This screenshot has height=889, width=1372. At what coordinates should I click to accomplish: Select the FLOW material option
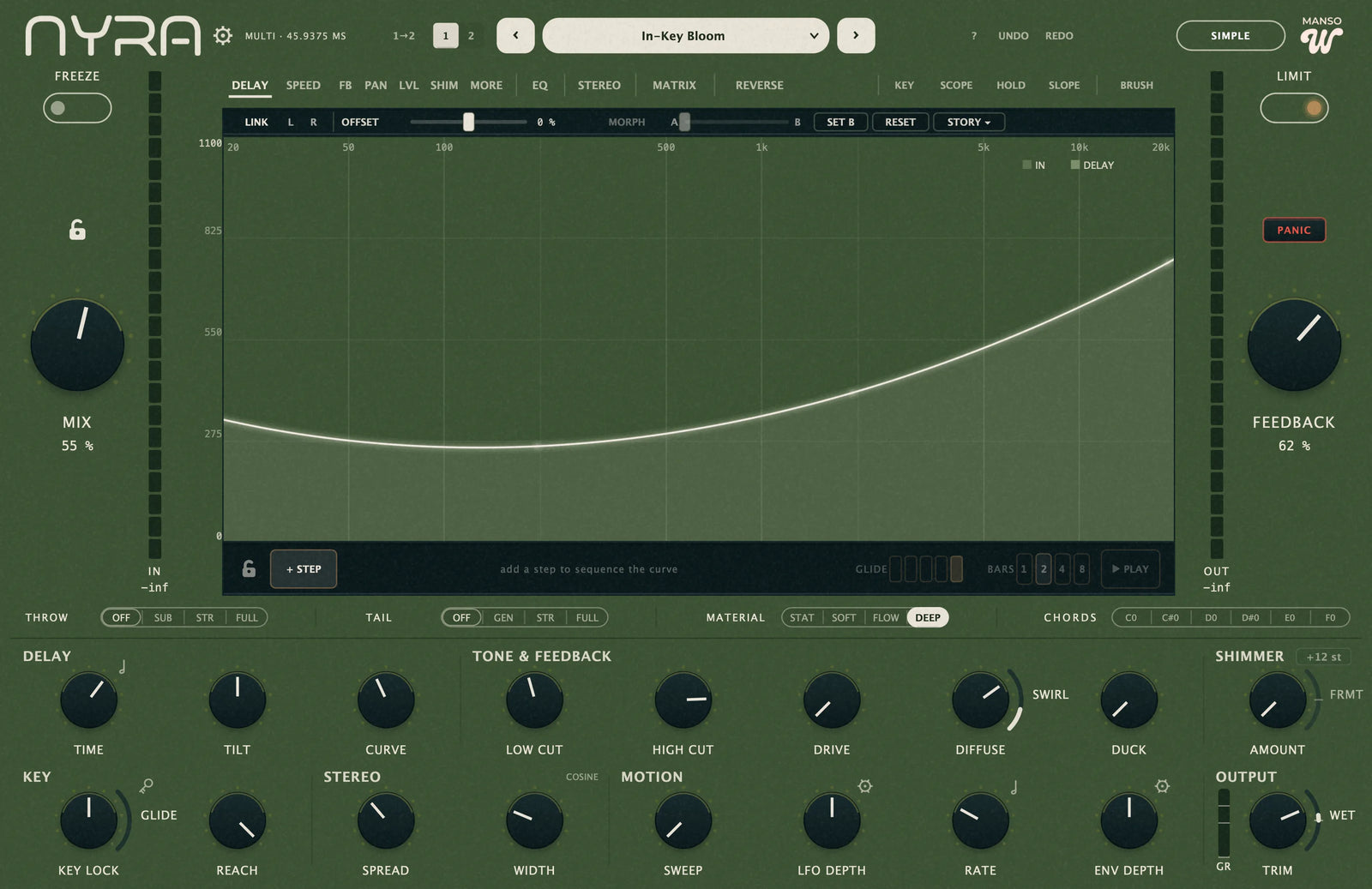click(886, 617)
